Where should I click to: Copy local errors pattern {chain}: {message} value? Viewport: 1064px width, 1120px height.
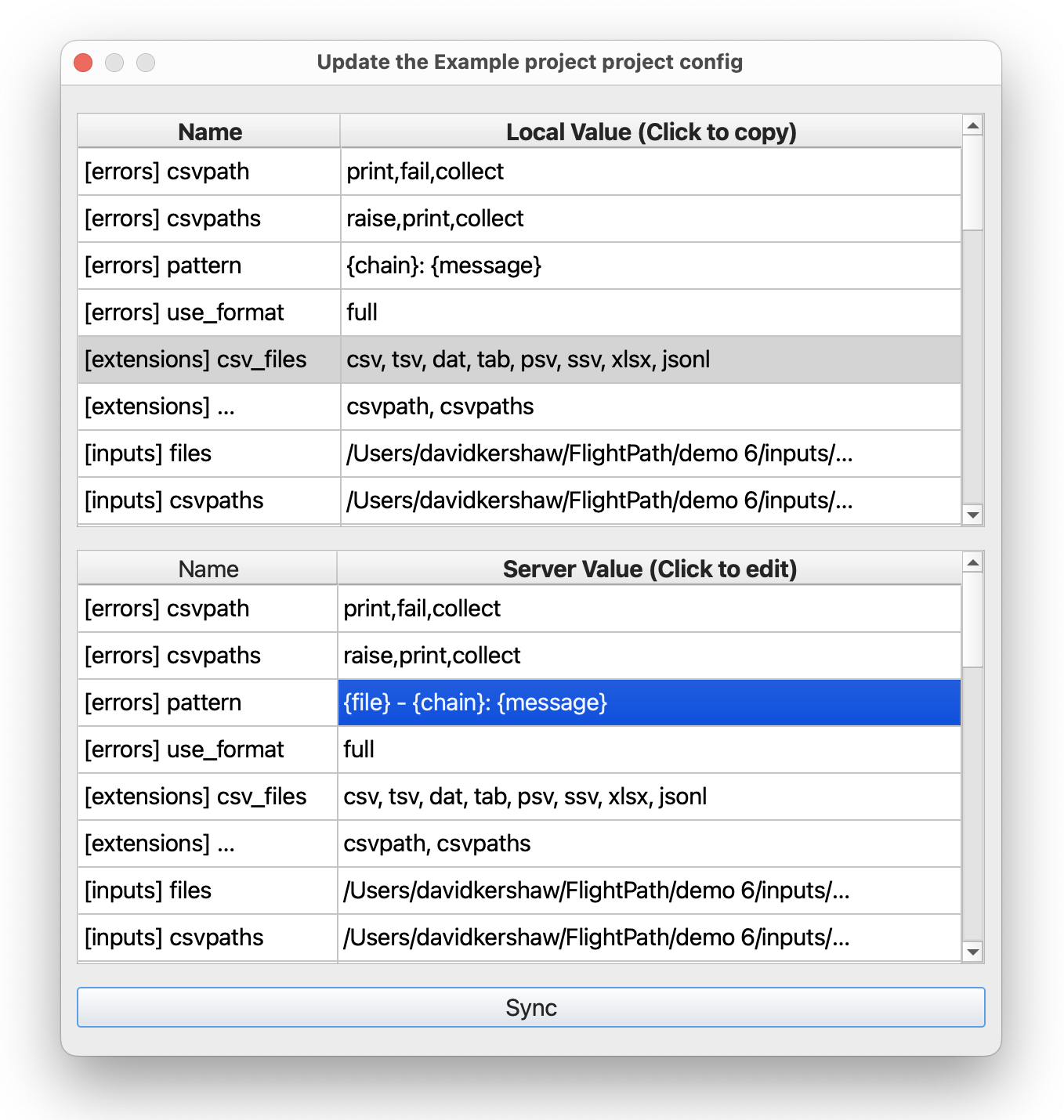coord(650,266)
